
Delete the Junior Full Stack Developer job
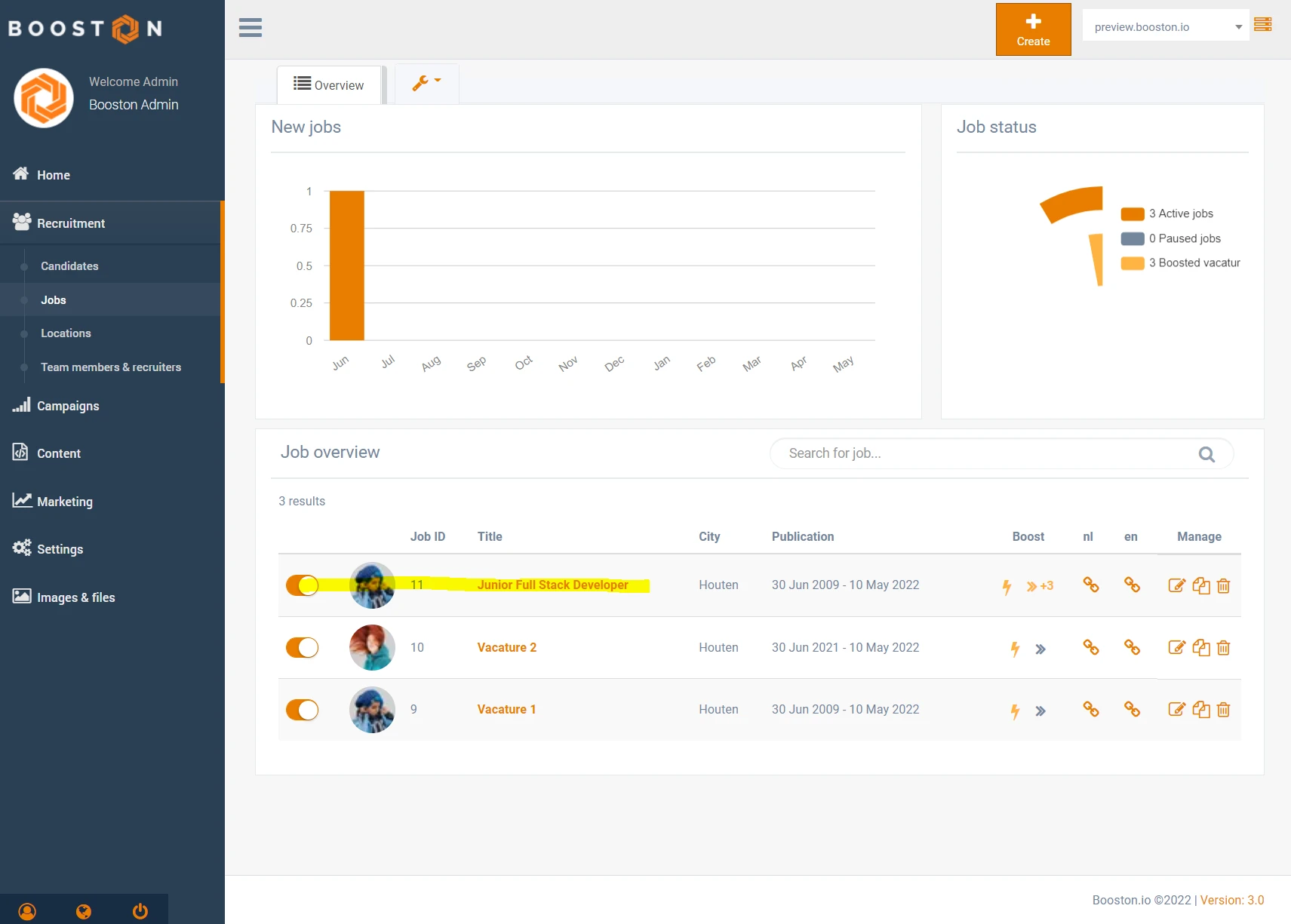pyautogui.click(x=1224, y=586)
